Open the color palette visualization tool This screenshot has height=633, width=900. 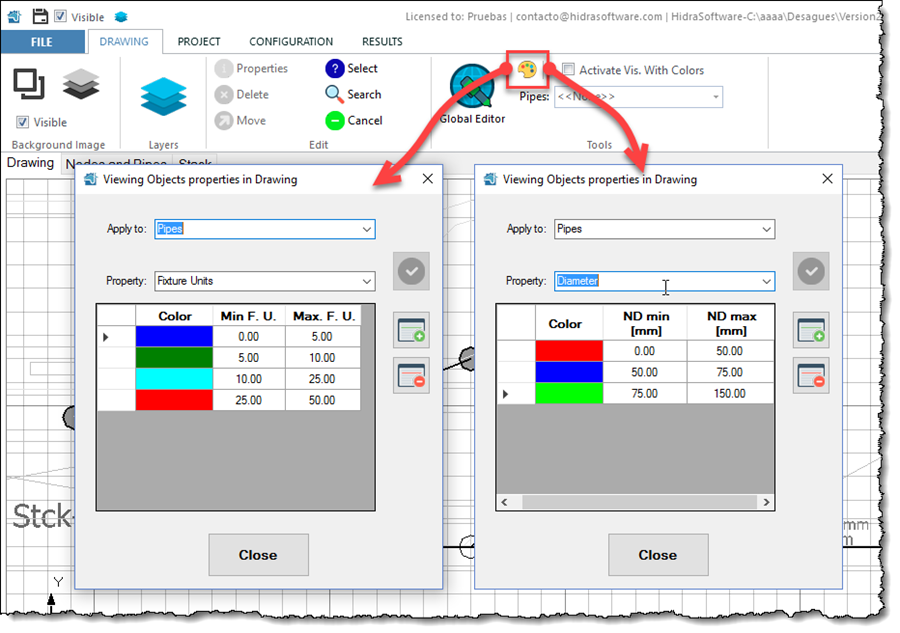click(526, 70)
